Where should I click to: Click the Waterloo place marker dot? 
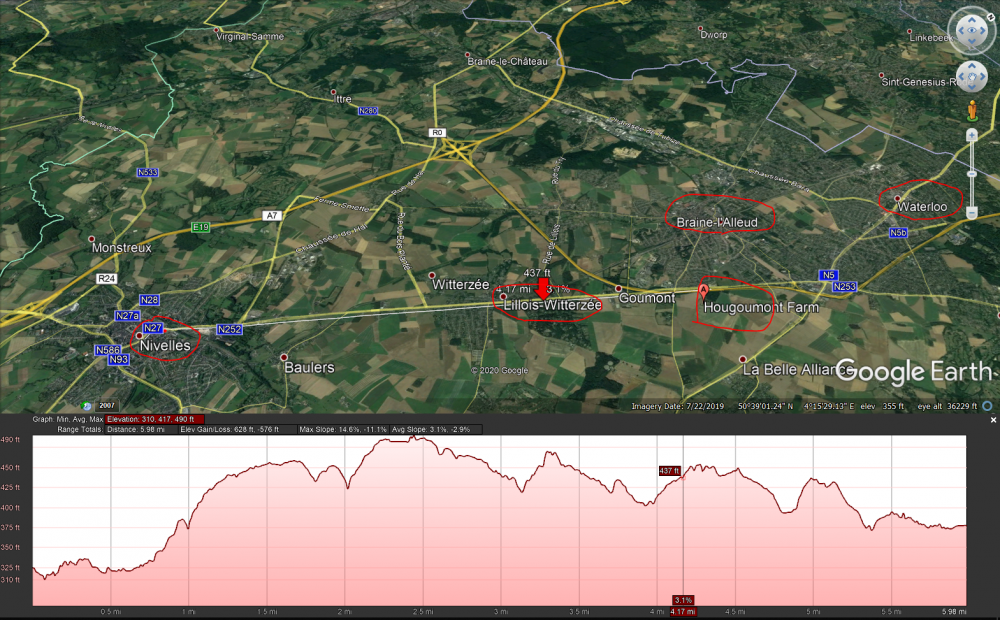point(897,198)
